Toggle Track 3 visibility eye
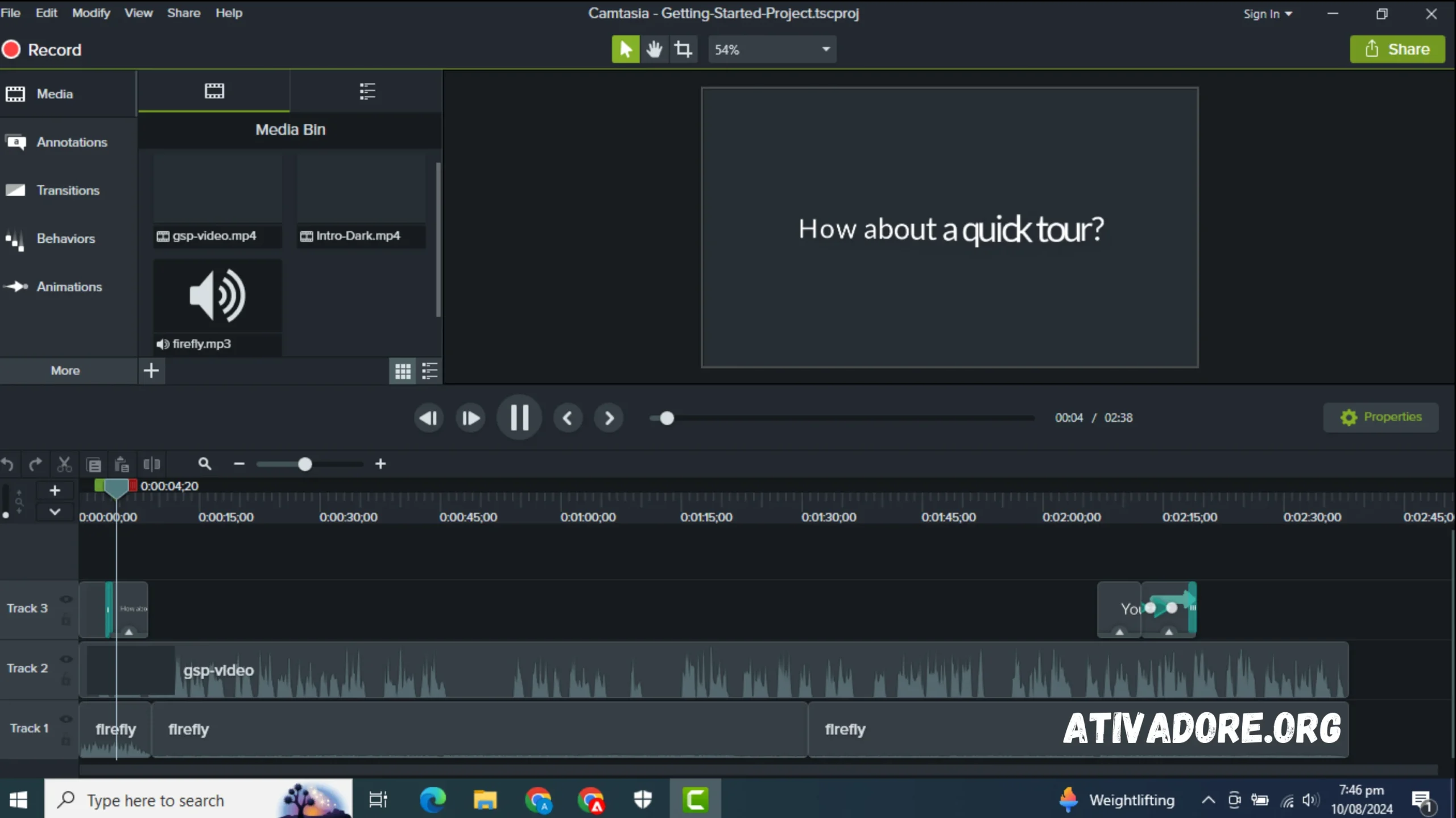The width and height of the screenshot is (1456, 818). pyautogui.click(x=66, y=599)
